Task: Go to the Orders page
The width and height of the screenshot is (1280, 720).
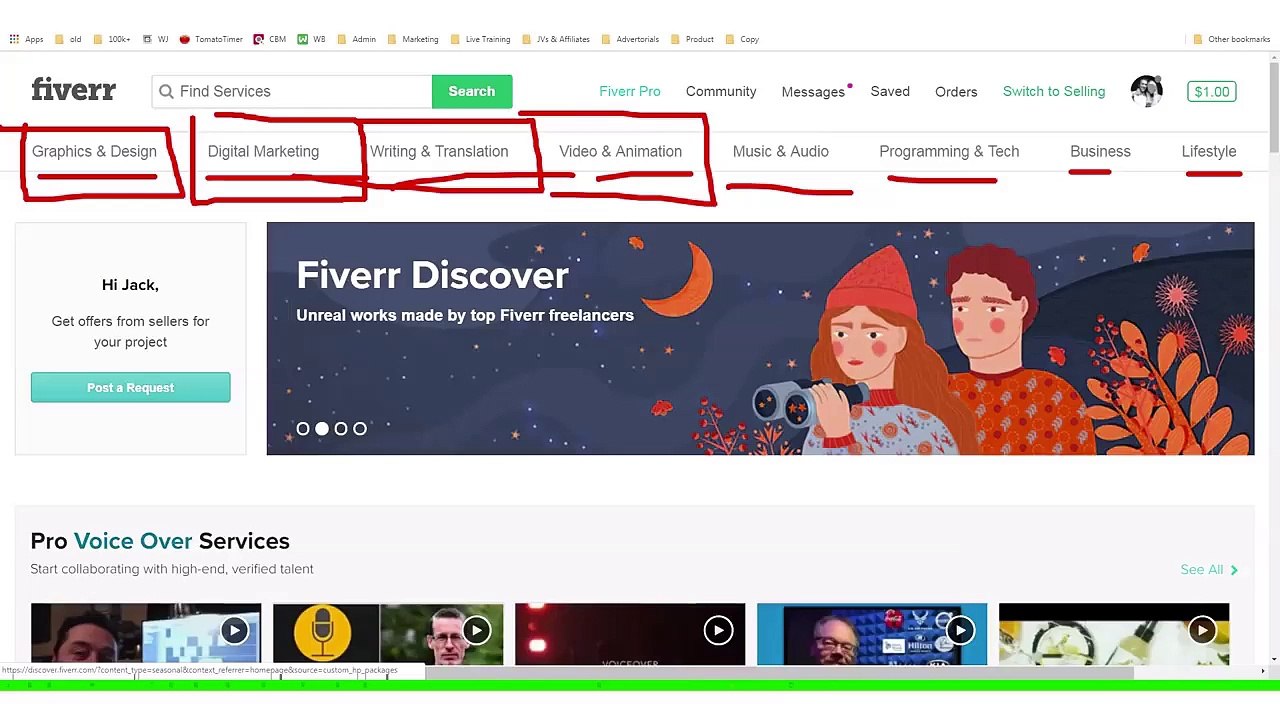Action: (x=956, y=92)
